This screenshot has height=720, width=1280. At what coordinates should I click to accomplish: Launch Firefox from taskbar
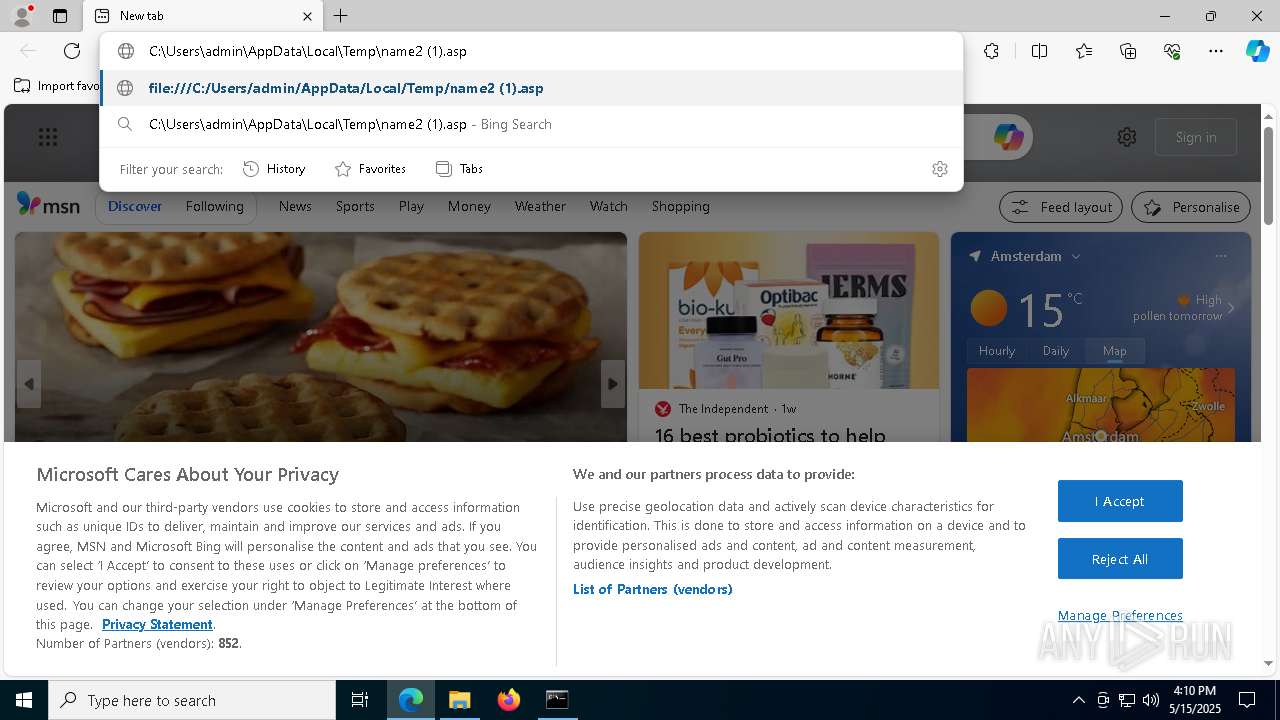click(509, 700)
